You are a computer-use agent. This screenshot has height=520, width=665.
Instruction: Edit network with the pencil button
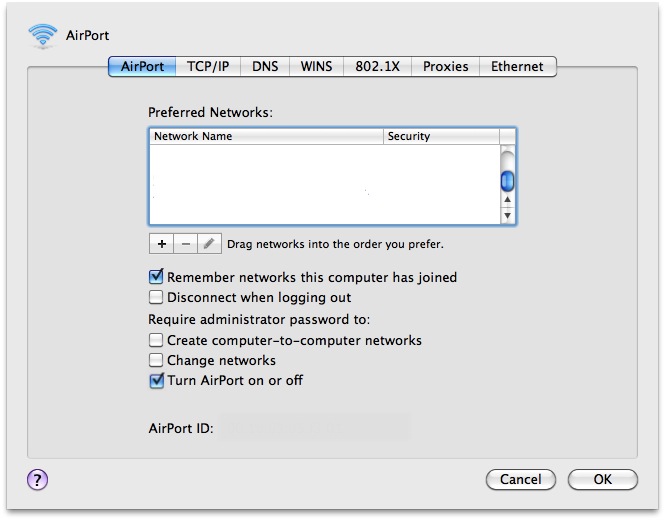pyautogui.click(x=209, y=244)
